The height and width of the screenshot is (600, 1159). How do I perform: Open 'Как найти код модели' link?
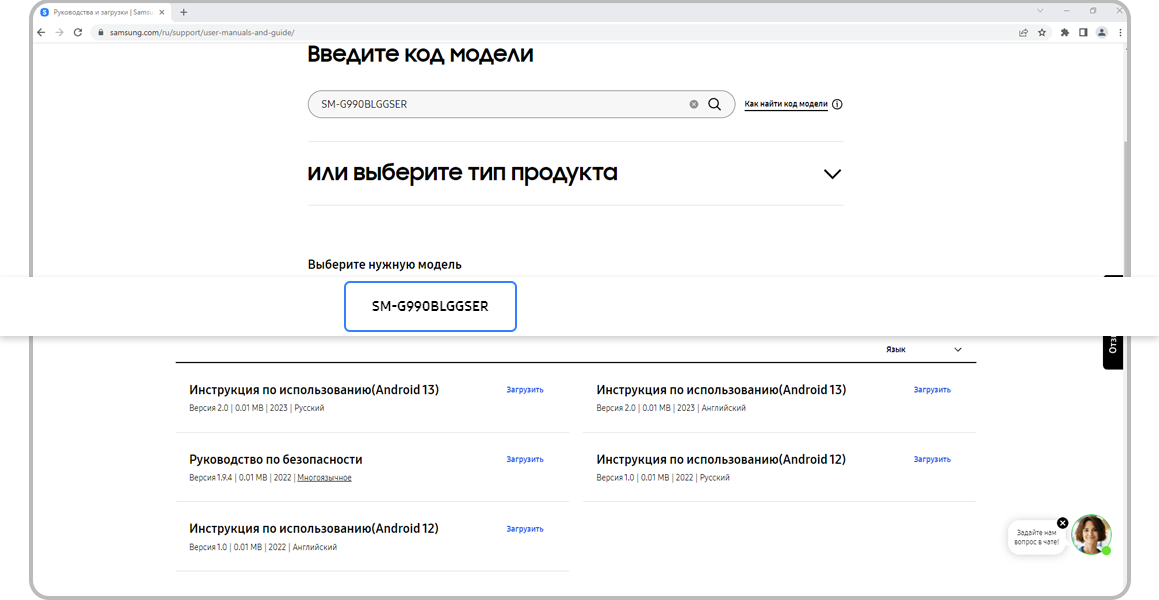point(786,104)
